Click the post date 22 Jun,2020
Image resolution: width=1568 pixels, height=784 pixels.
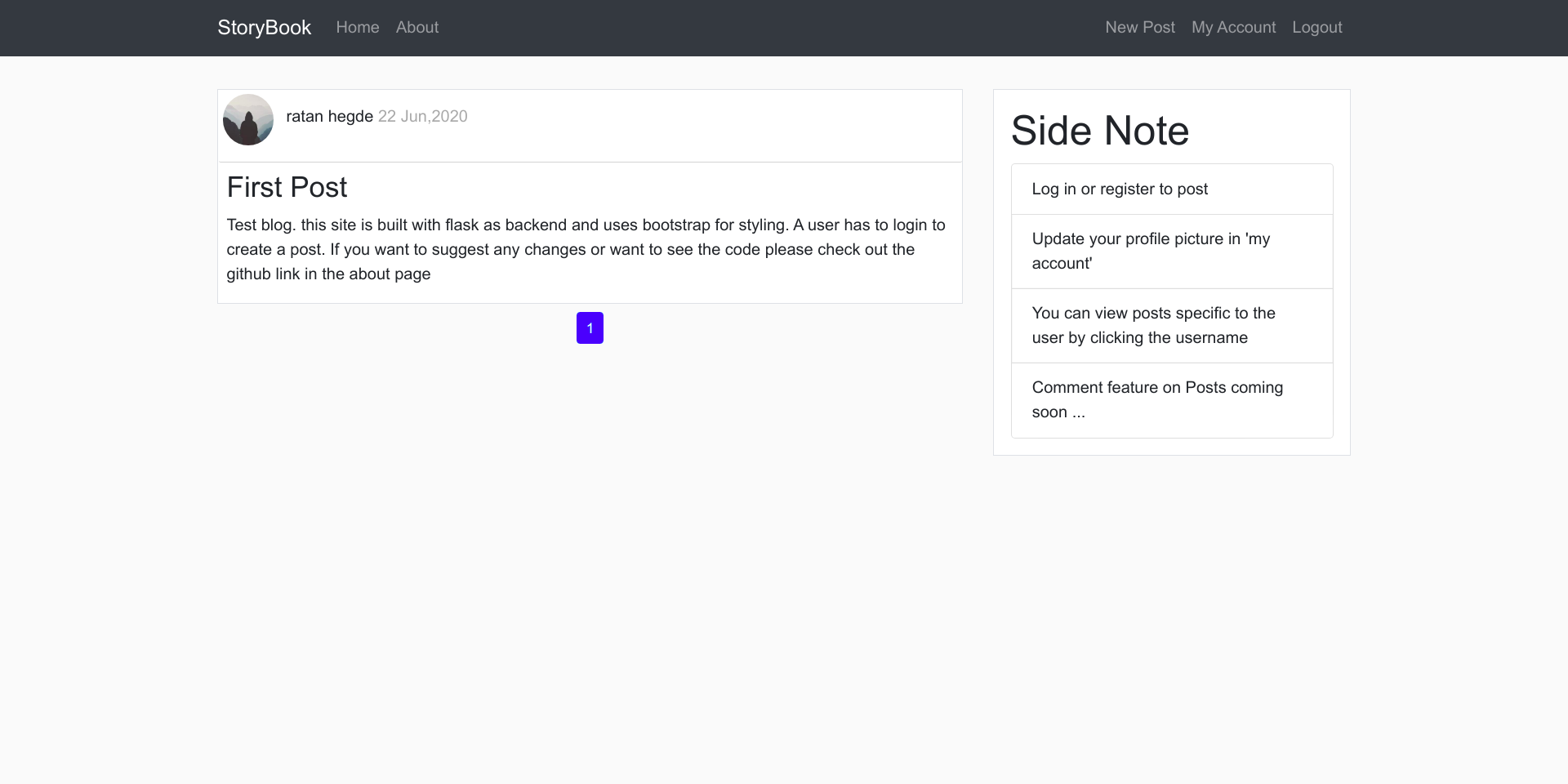[x=422, y=116]
